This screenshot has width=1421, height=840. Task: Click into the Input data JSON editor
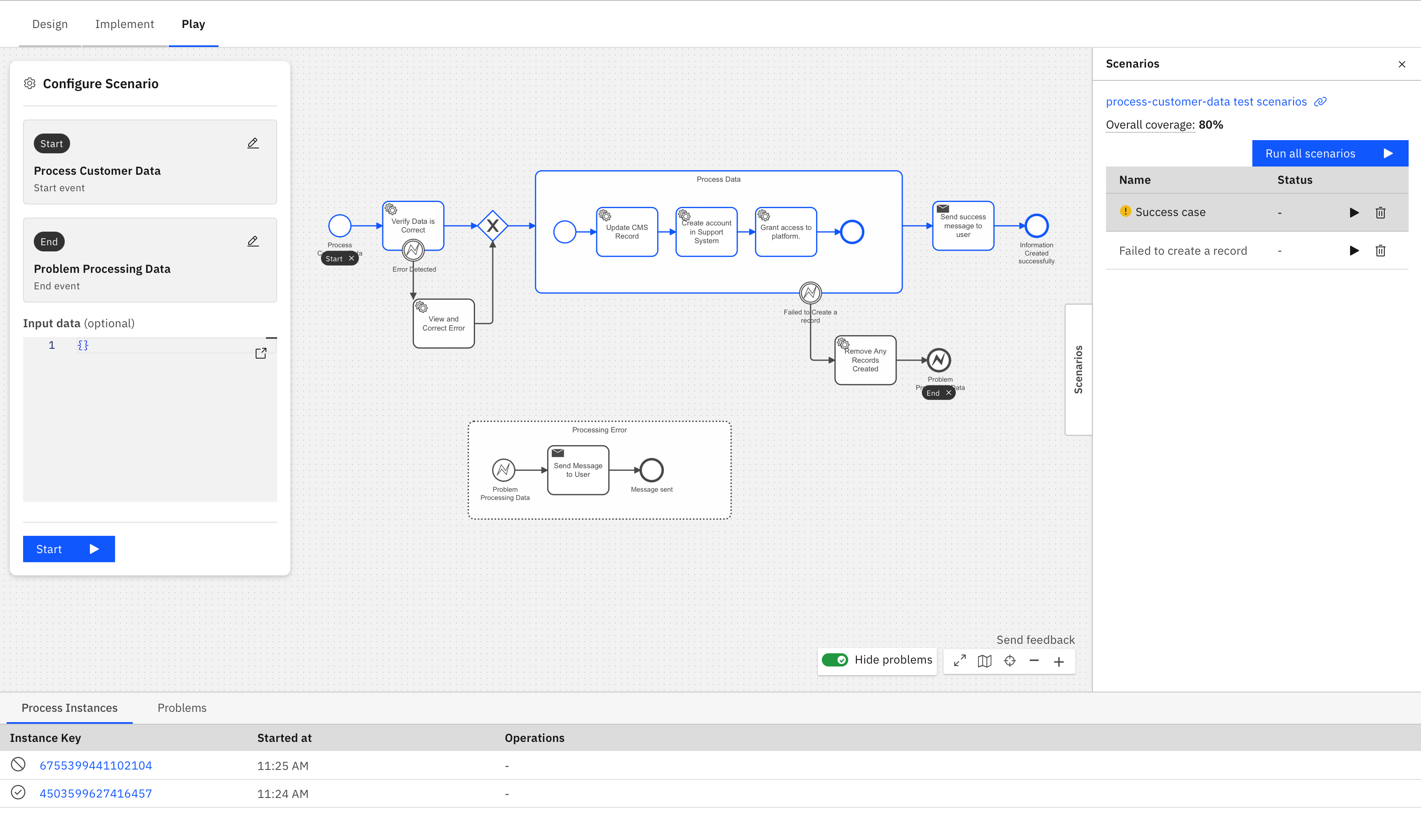[150, 420]
